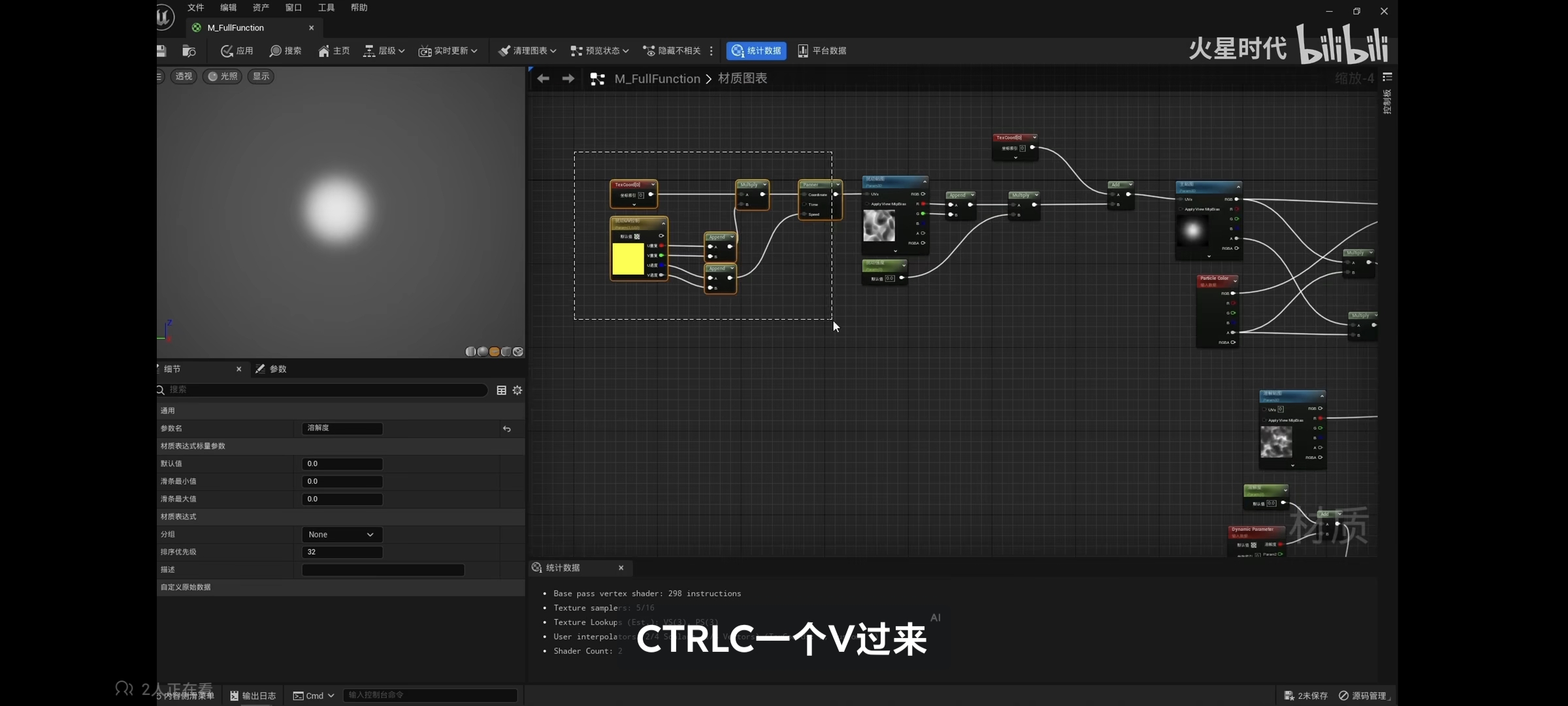Open the 分组 None group dropdown
Viewport: 1568px width, 706px height.
pos(342,535)
